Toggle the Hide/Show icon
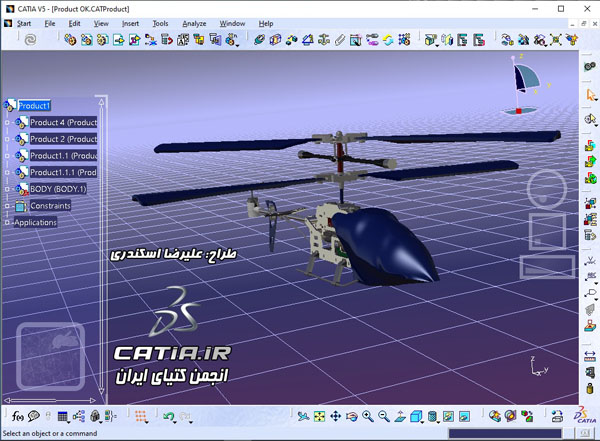Viewport: 600px width, 441px height. (448, 416)
